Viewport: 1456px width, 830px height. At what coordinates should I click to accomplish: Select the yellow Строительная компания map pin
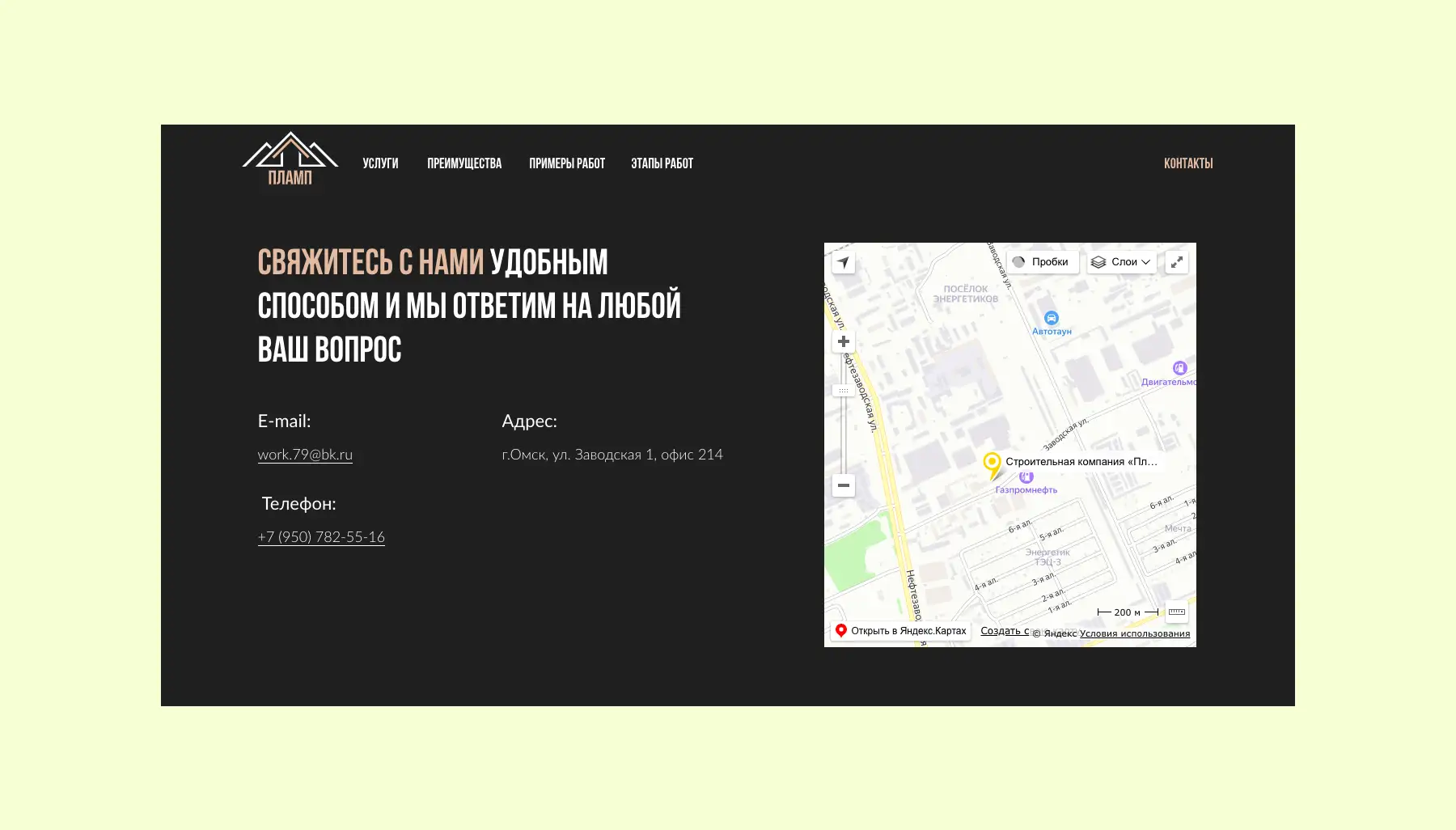[x=992, y=465]
